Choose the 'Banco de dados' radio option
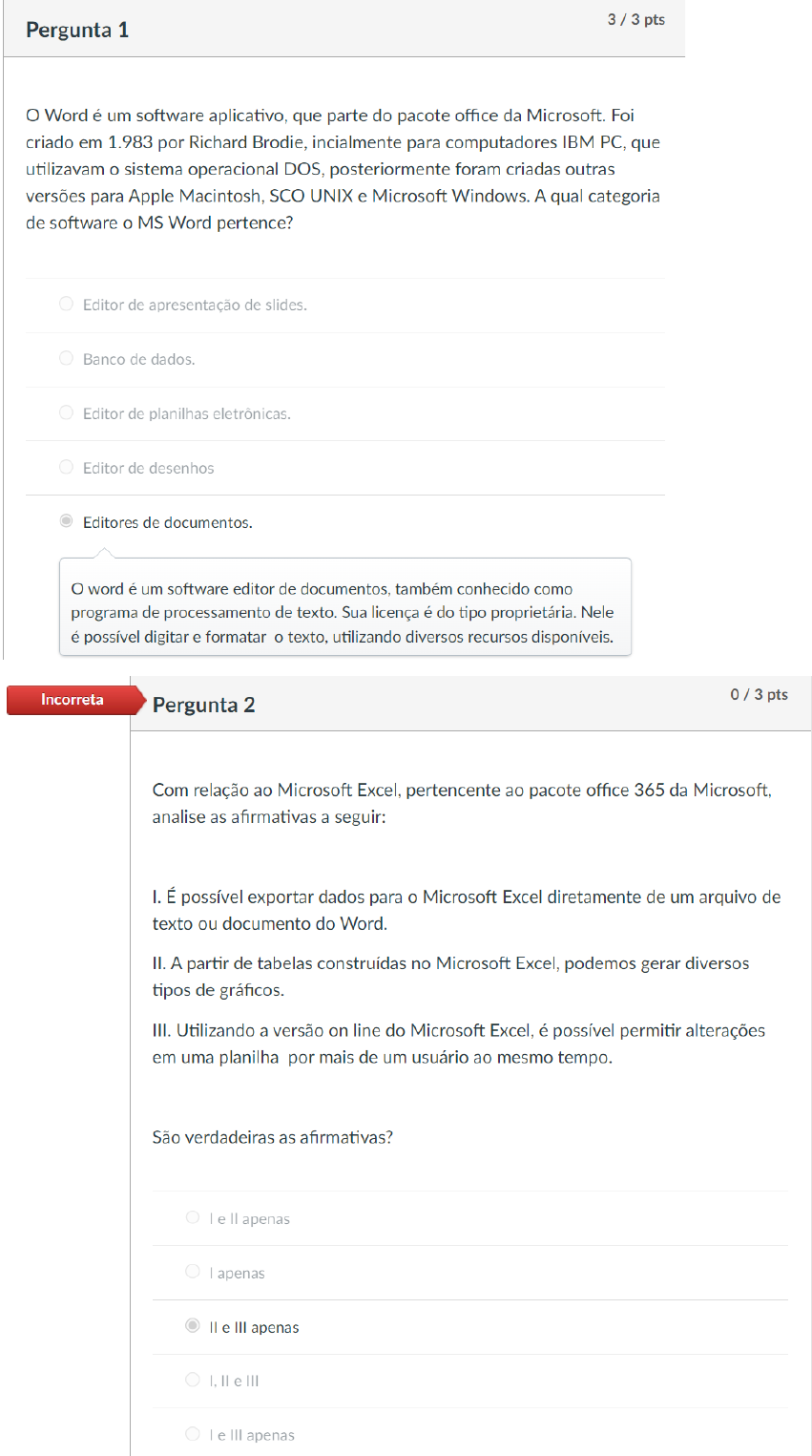 pyautogui.click(x=66, y=358)
